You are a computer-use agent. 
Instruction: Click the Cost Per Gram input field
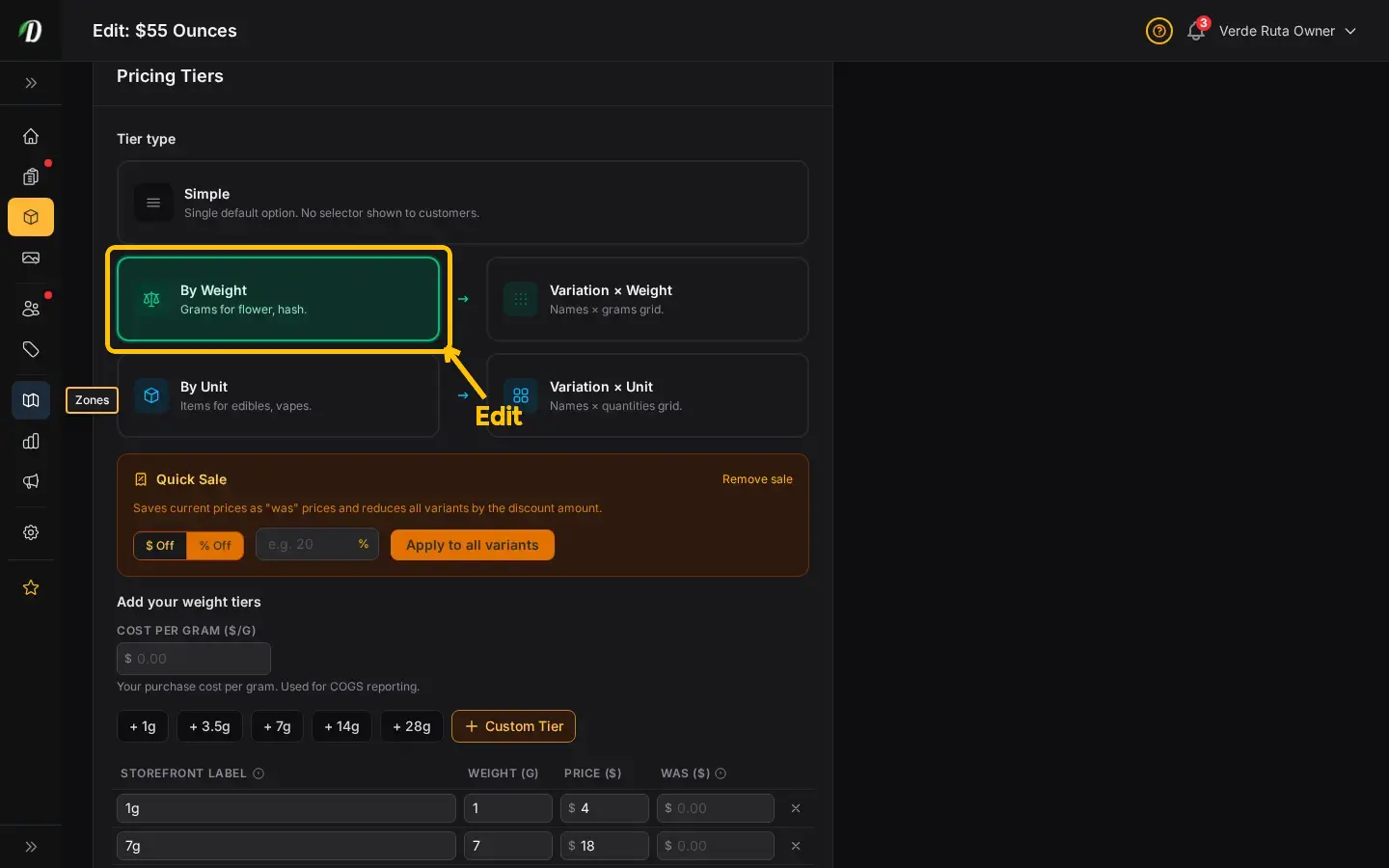(194, 659)
